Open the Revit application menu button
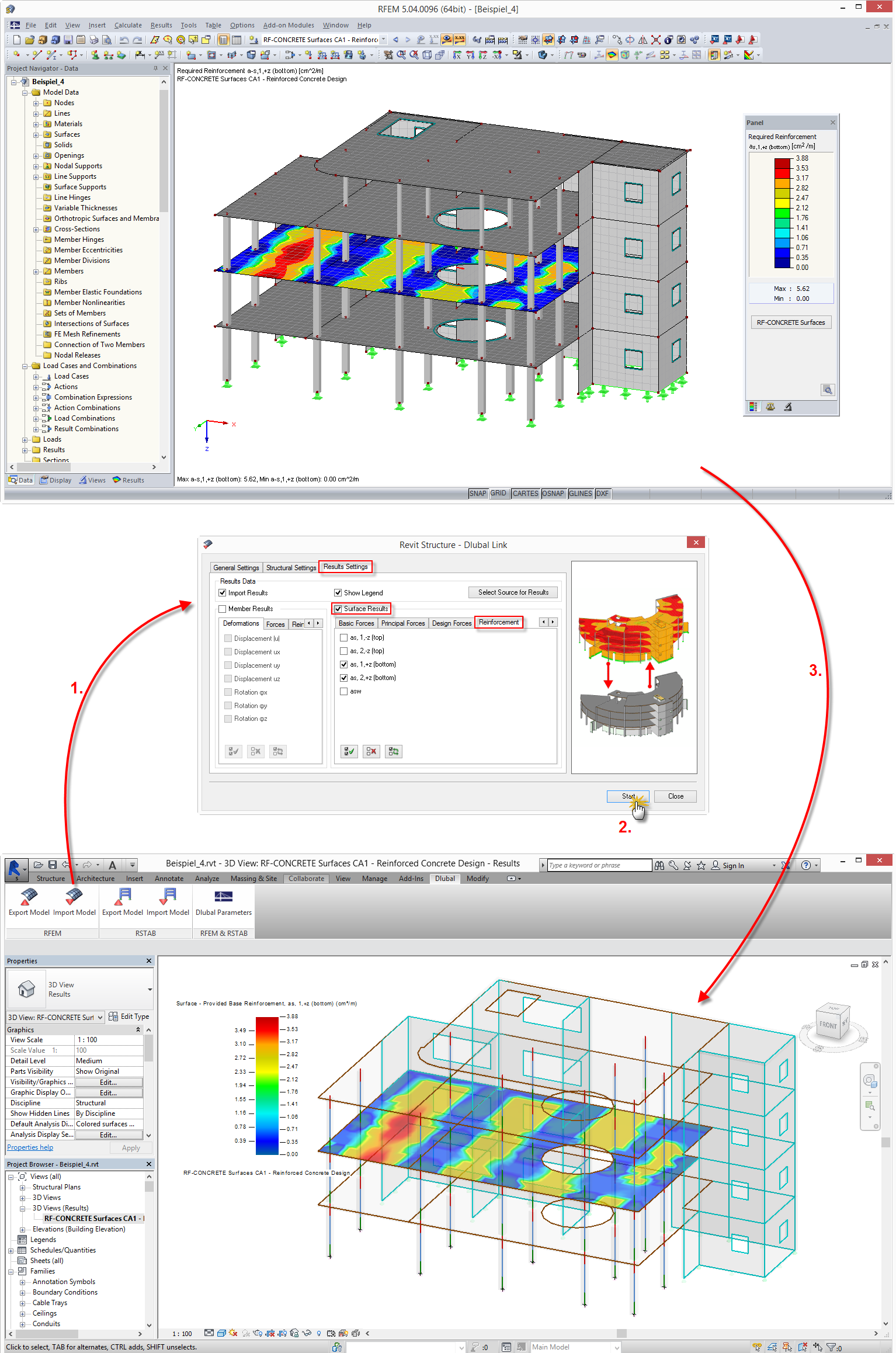 (x=15, y=869)
